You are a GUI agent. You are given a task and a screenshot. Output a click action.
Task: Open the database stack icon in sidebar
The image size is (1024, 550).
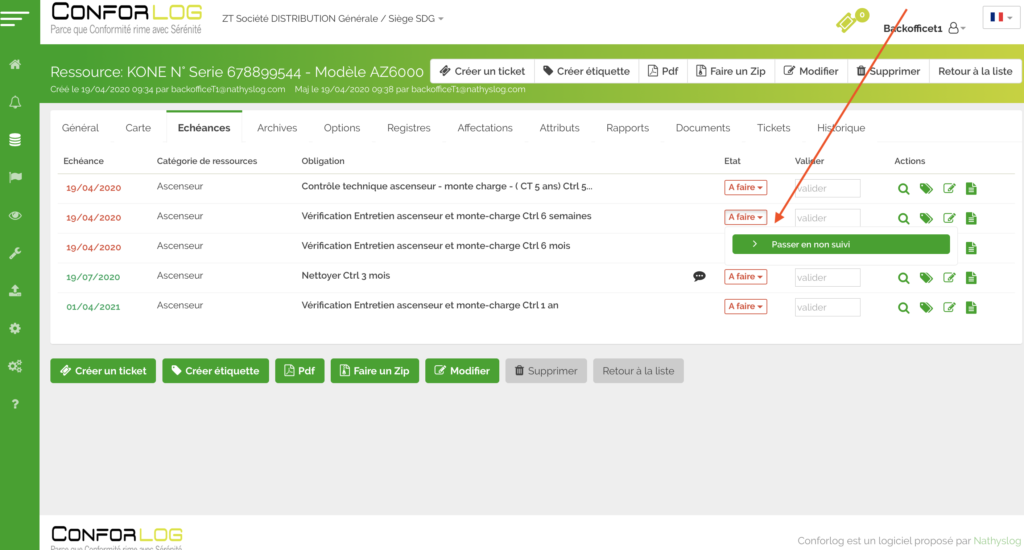click(15, 140)
